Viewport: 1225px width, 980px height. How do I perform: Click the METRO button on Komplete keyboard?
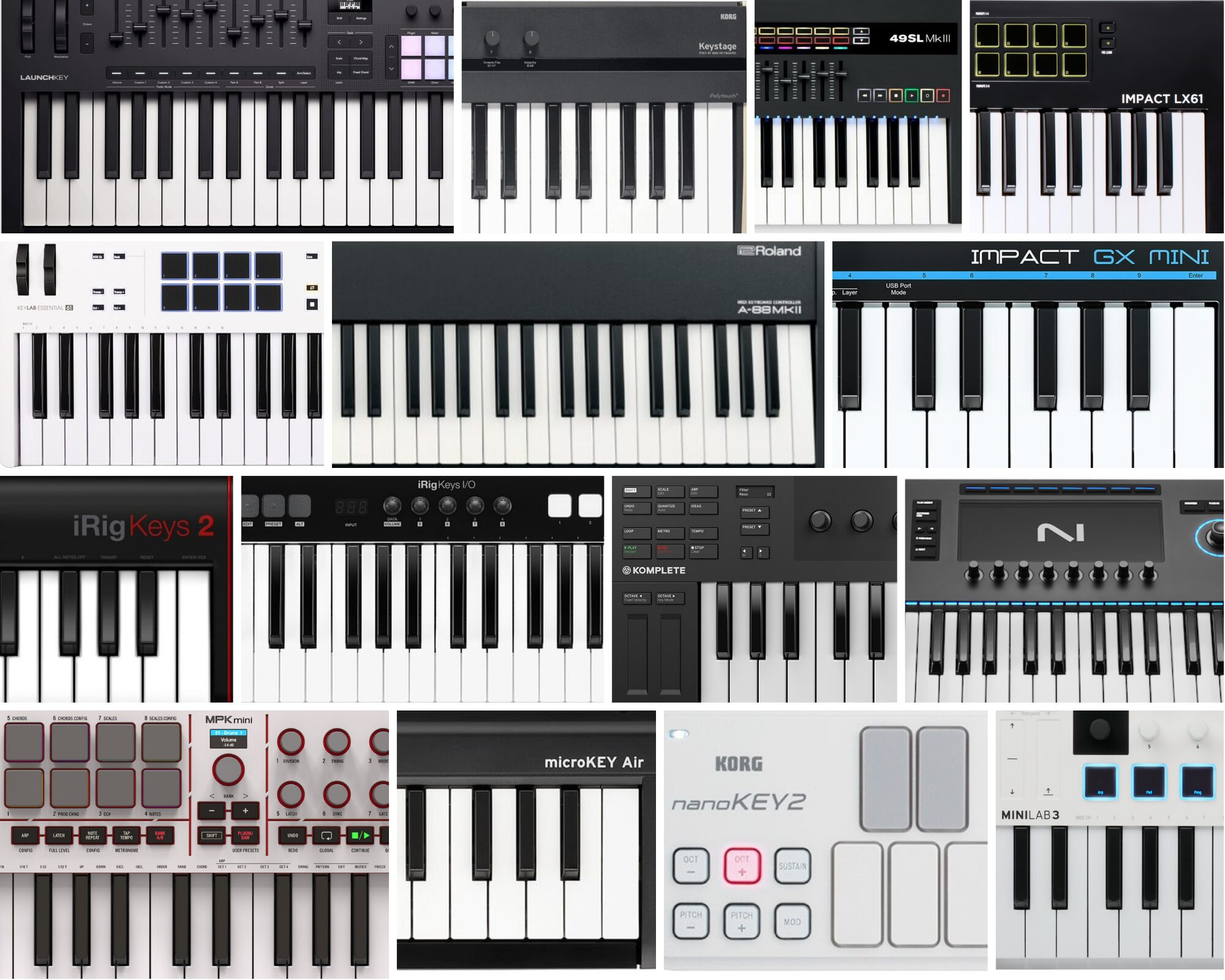670,533
